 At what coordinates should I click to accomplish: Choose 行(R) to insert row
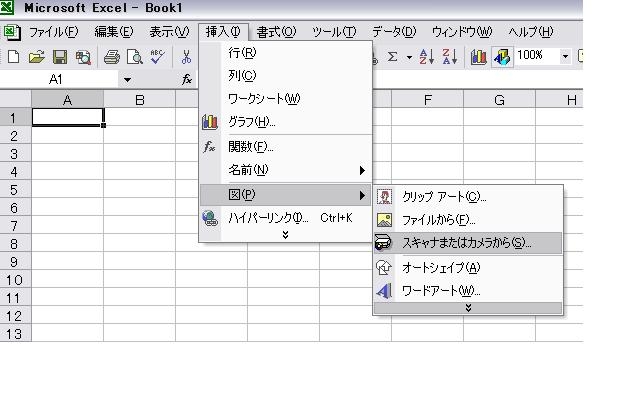pos(286,53)
